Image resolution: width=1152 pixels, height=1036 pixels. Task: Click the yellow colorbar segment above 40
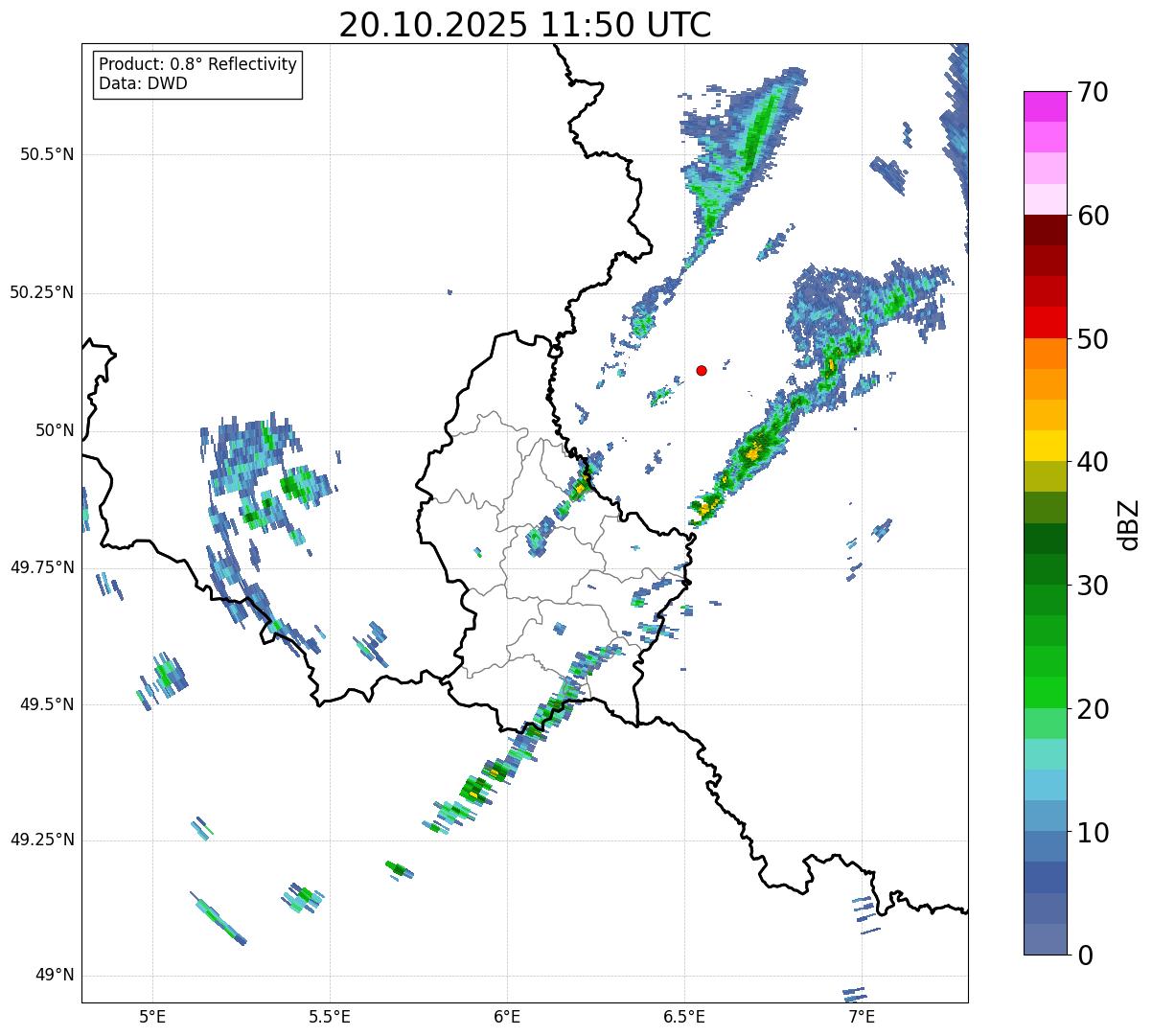point(1045,446)
